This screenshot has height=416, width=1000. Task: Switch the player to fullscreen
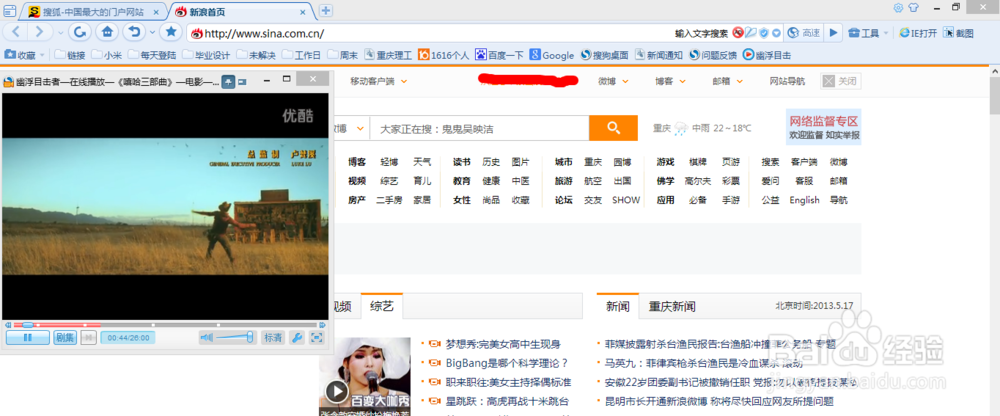click(316, 338)
